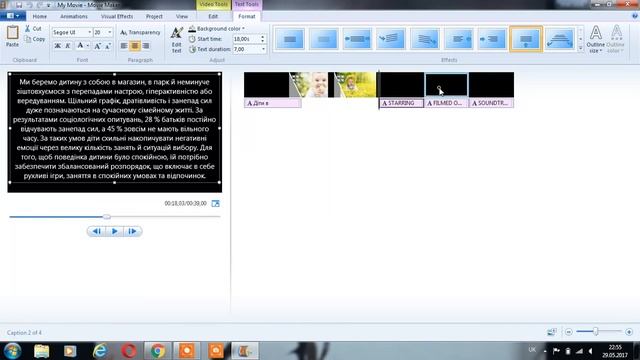The height and width of the screenshot is (360, 640).
Task: Select the Діти в caption on timeline
Action: pos(273,103)
